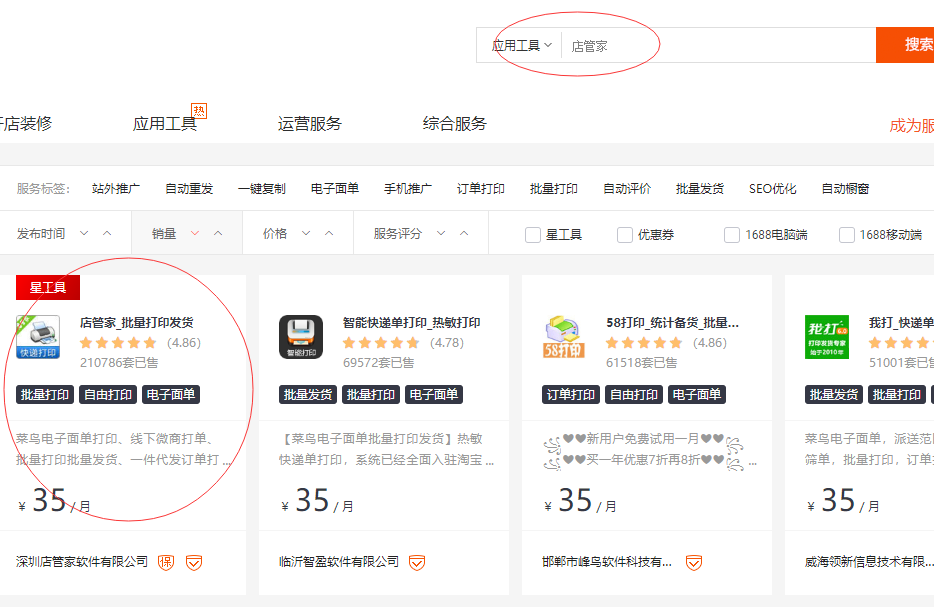
Task: Filter by SEO优化 service tag
Action: click(x=773, y=189)
